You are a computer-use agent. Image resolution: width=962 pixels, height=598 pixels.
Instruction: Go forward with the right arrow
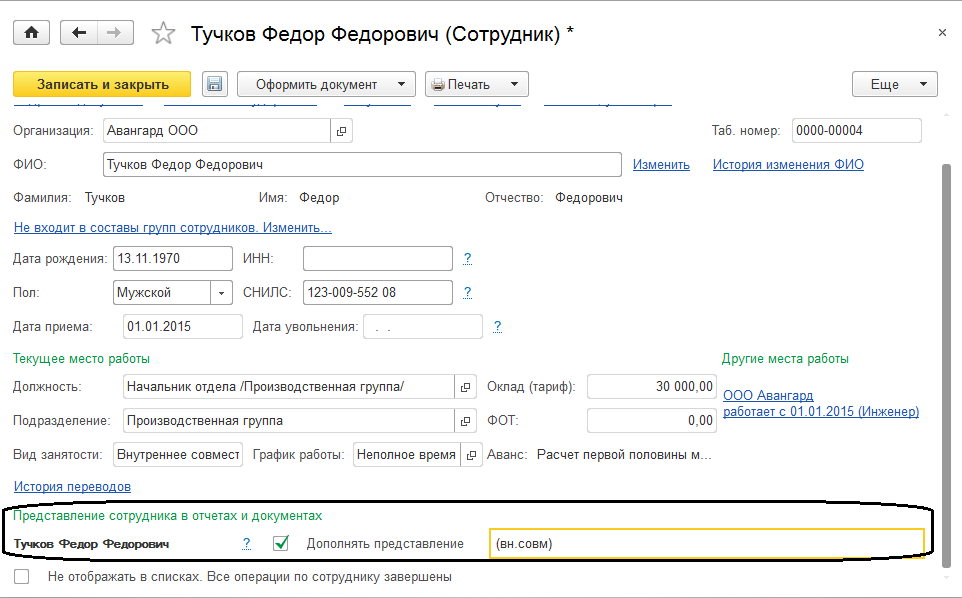(x=114, y=33)
